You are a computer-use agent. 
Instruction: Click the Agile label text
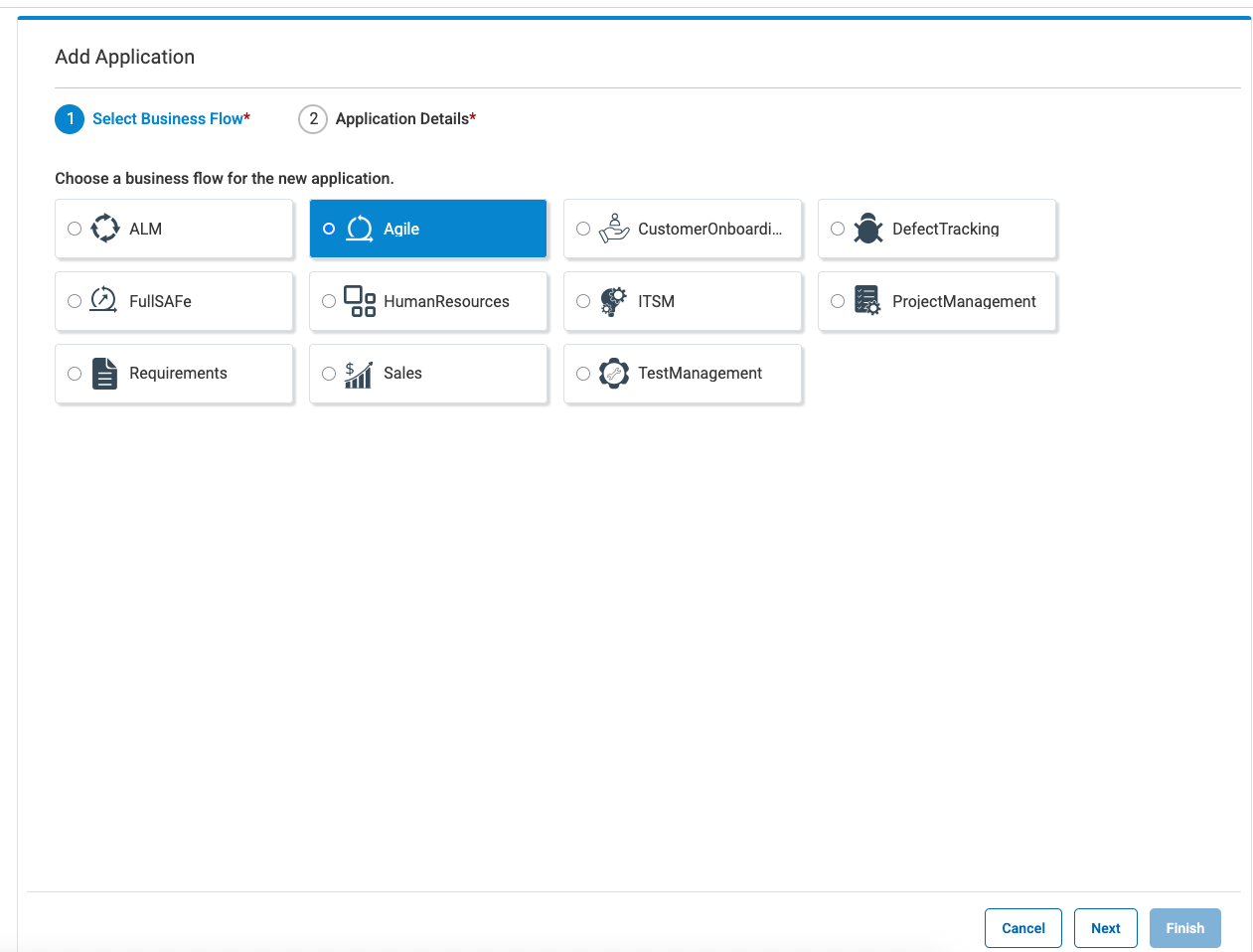click(401, 229)
